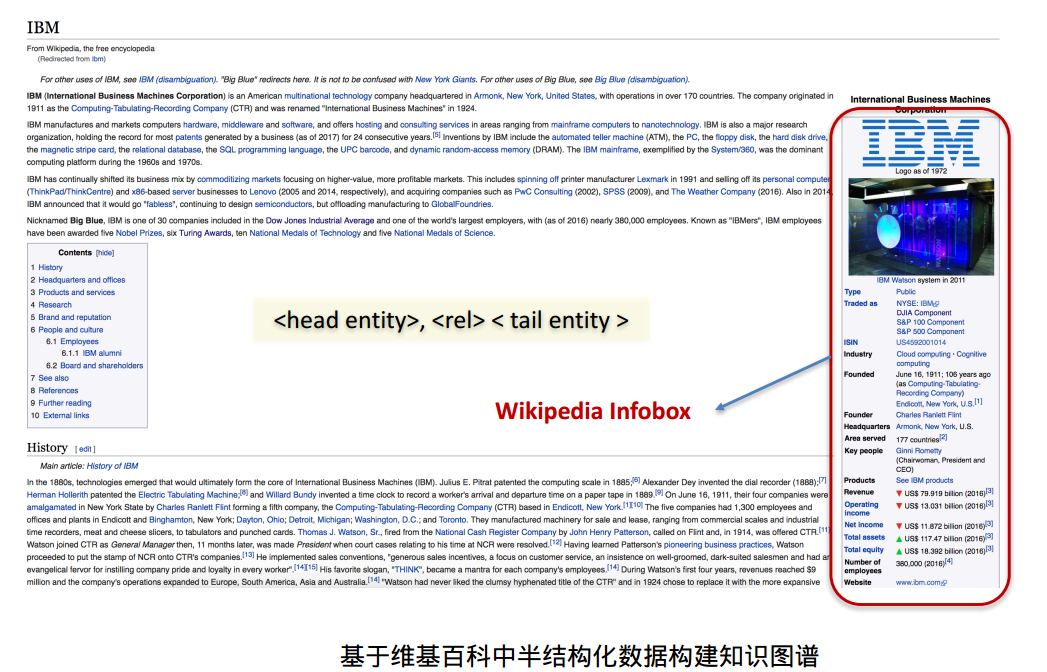Screen dimensions: 1047x672
Task: Open 'Cloud computing' in the Industry row
Action: coord(923,355)
